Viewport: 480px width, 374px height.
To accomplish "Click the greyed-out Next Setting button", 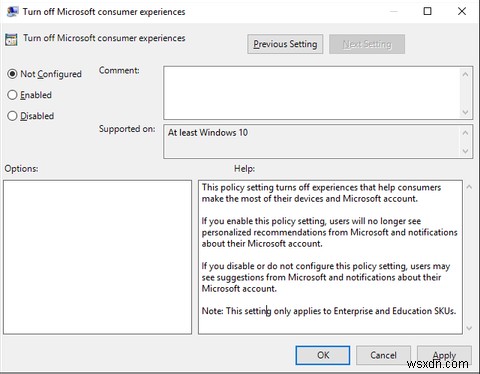I will click(367, 44).
